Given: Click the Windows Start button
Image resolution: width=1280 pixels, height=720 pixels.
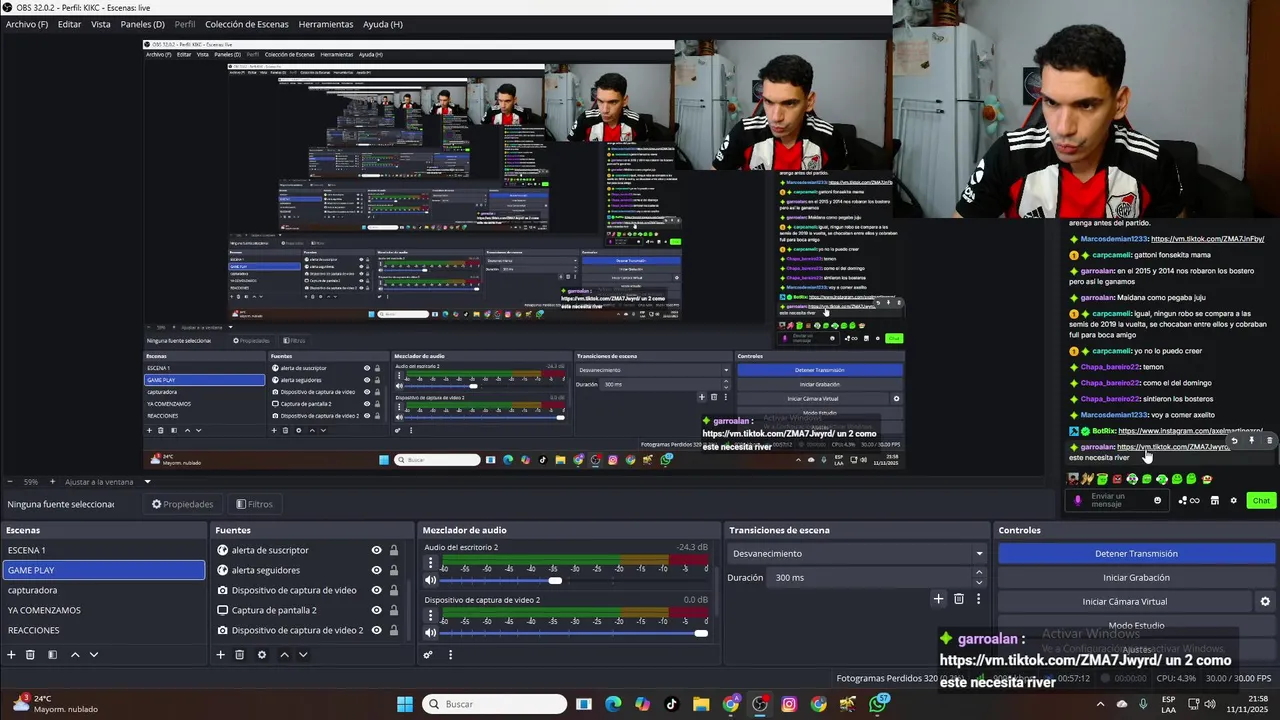Looking at the screenshot, I should [405, 704].
